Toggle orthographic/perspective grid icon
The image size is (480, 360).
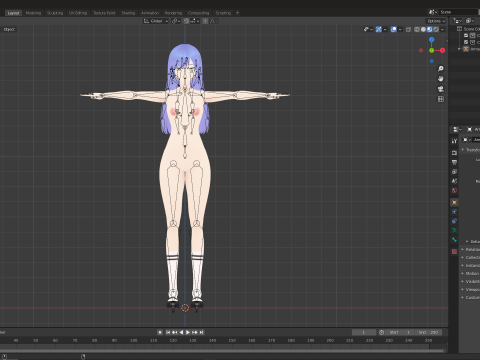(x=441, y=99)
